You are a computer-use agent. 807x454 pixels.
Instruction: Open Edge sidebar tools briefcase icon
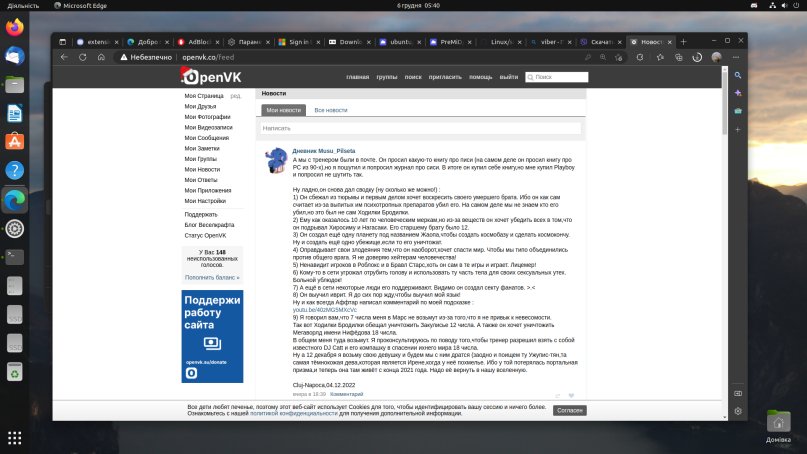[738, 111]
